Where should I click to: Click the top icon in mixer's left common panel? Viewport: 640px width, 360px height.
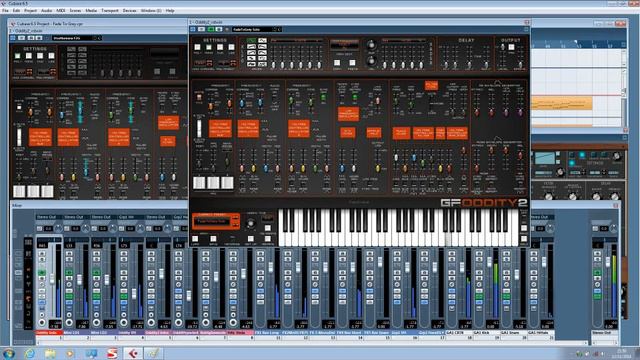[28, 242]
